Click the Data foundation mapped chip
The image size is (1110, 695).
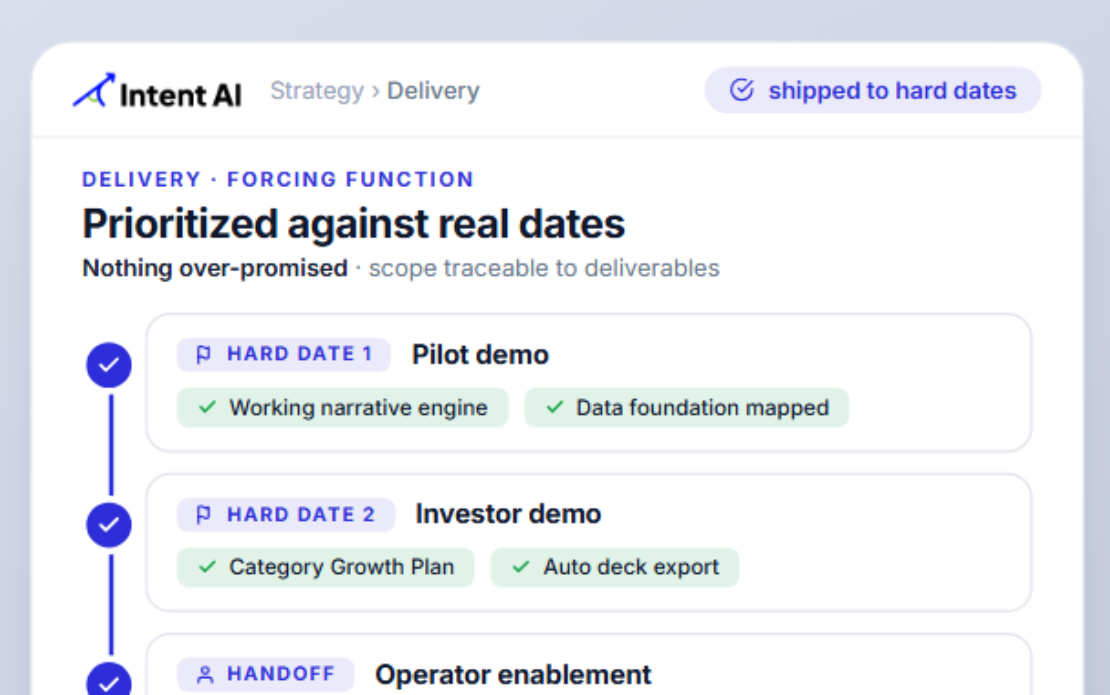pos(687,408)
